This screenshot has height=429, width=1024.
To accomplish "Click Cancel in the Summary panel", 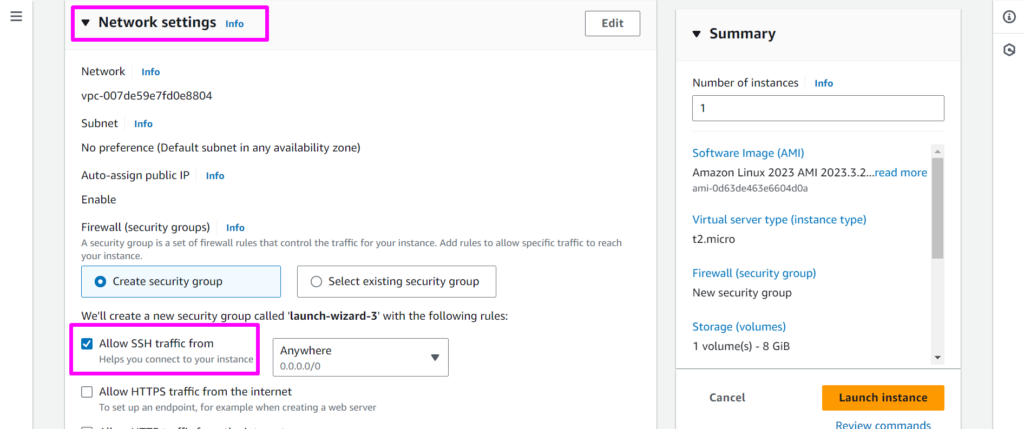I will point(727,397).
